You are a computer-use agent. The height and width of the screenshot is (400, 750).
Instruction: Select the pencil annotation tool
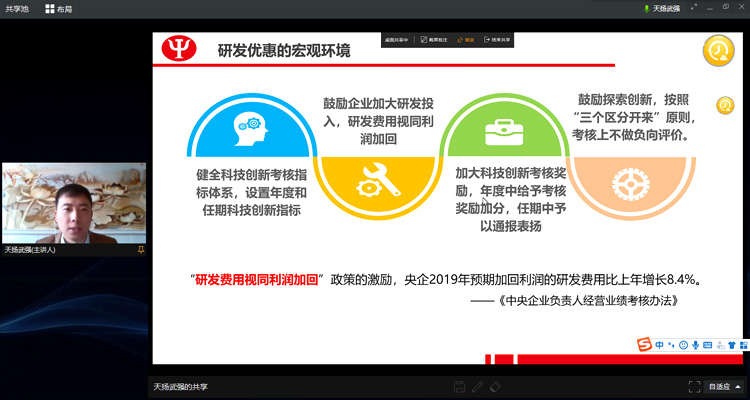477,386
